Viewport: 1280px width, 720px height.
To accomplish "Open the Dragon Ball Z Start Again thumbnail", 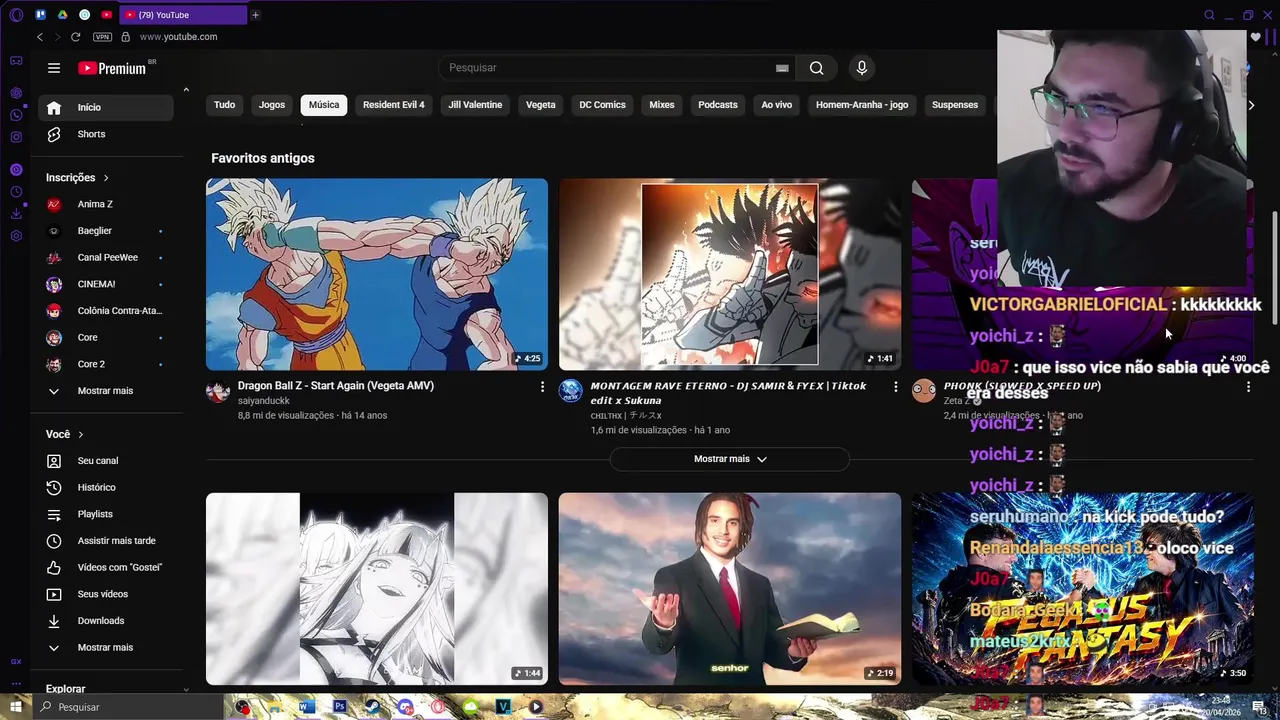I will pos(377,275).
